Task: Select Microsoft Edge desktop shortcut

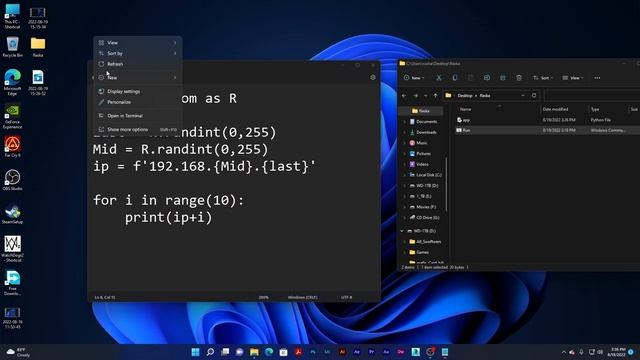Action: click(x=12, y=82)
